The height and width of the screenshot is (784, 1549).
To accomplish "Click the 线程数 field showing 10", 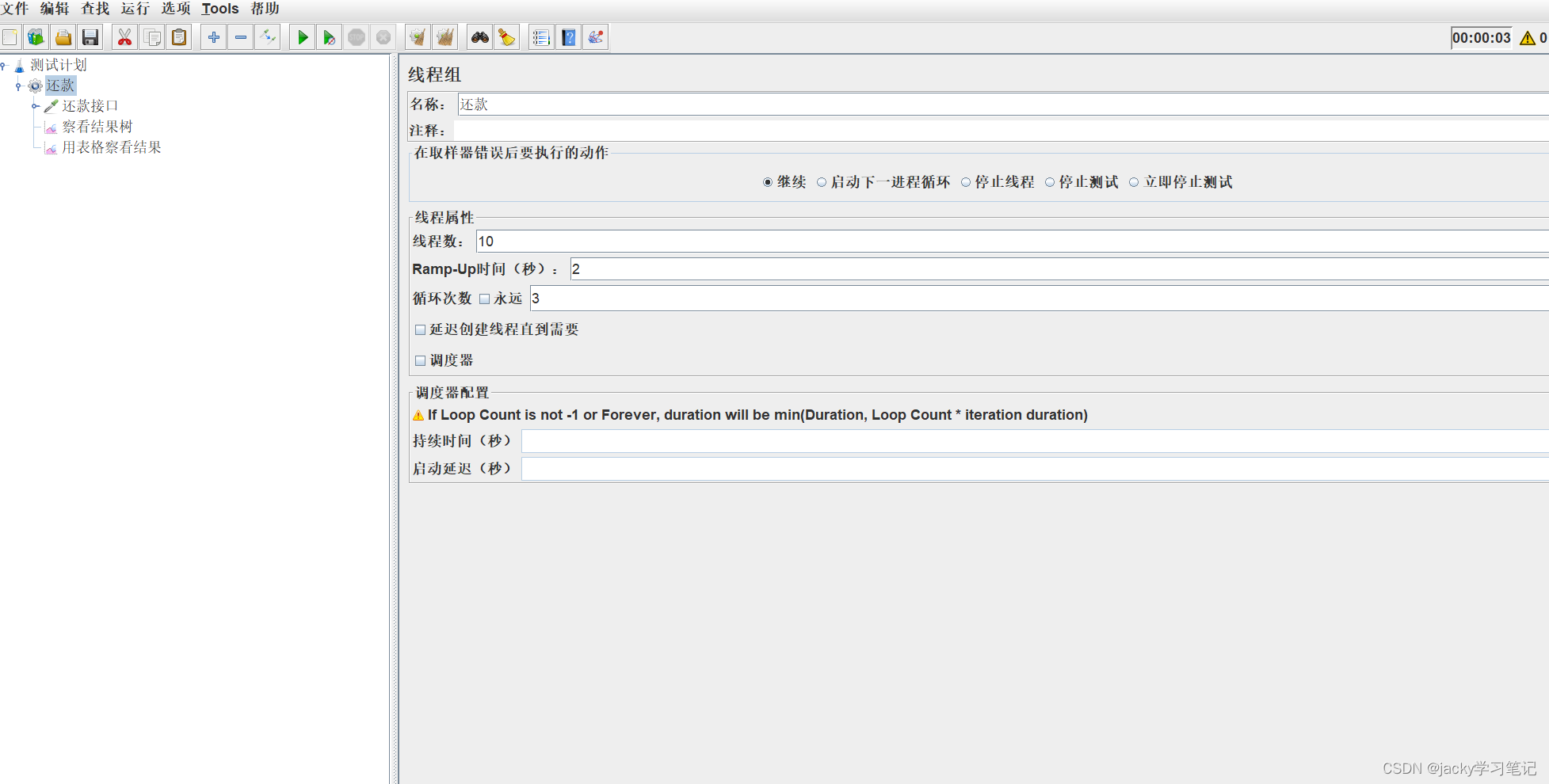I will point(1013,242).
